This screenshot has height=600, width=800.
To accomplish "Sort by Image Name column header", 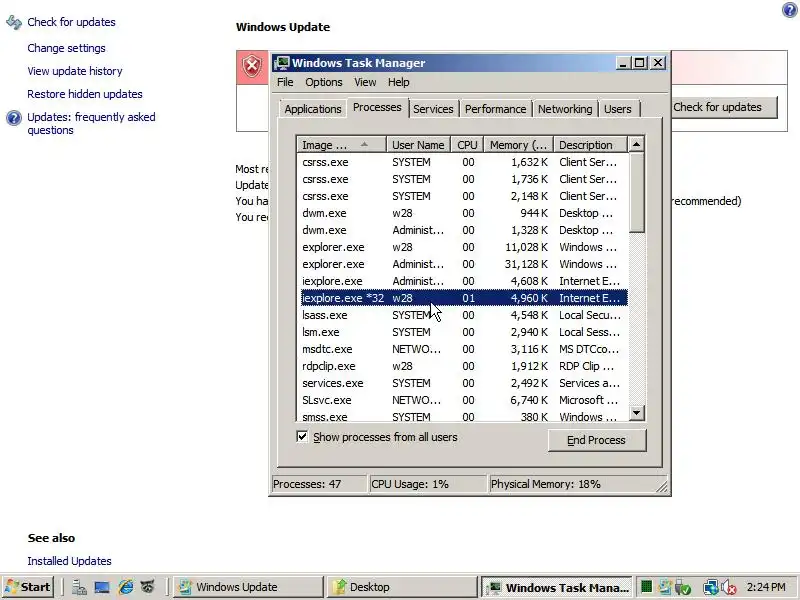I will click(341, 145).
